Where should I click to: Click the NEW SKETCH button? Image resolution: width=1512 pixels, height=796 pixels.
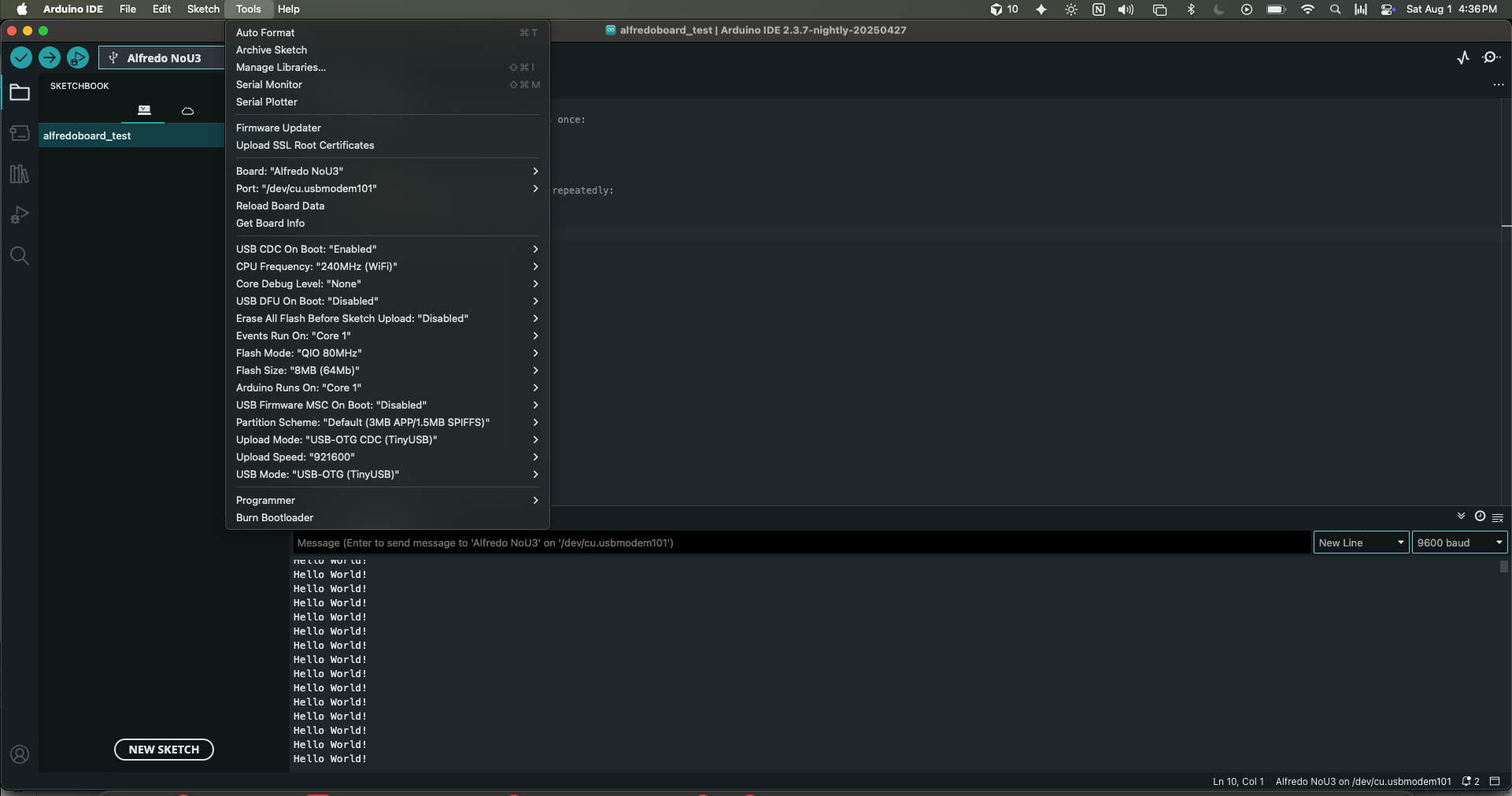pyautogui.click(x=164, y=750)
